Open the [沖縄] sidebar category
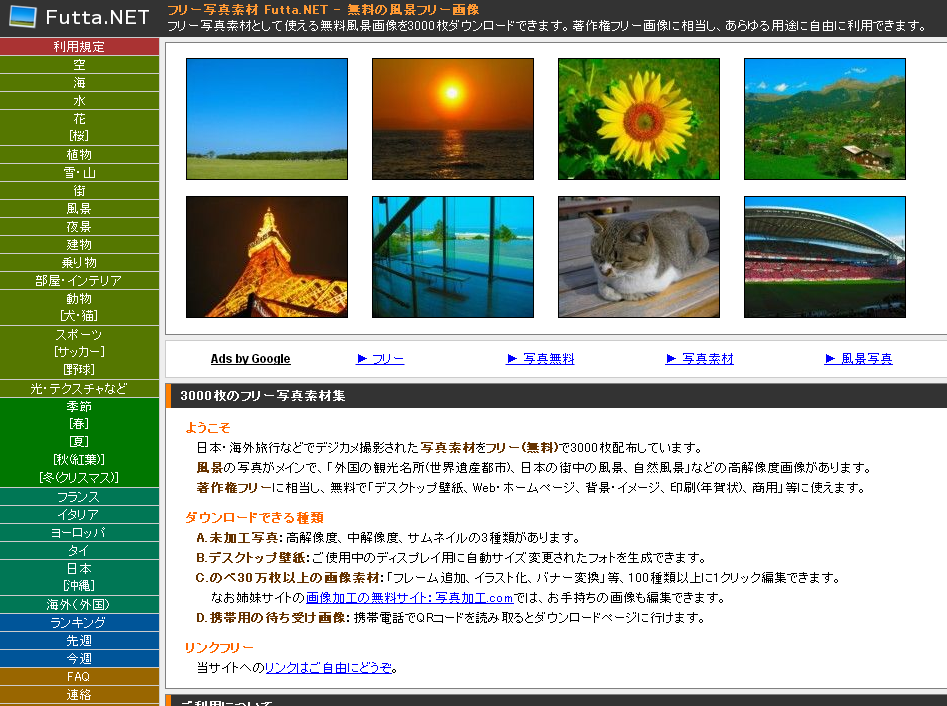947x706 pixels. click(x=79, y=586)
